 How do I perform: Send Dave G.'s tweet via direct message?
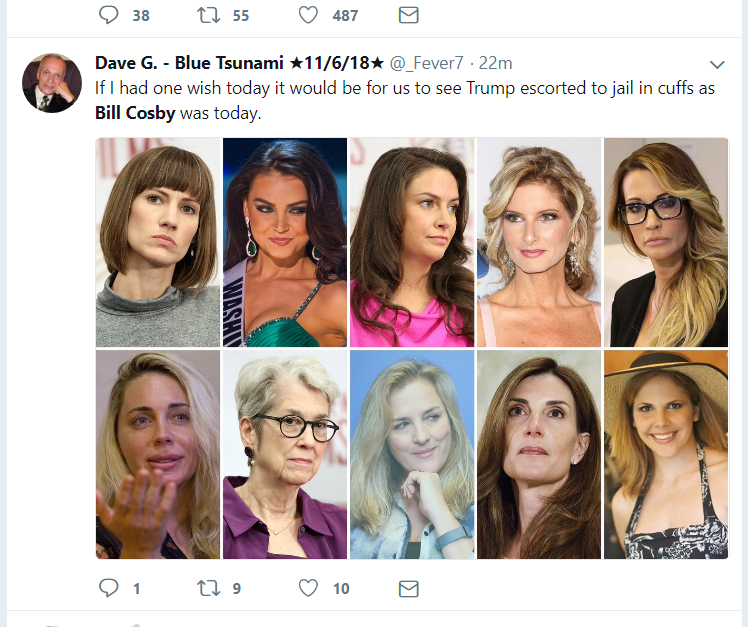tap(408, 588)
